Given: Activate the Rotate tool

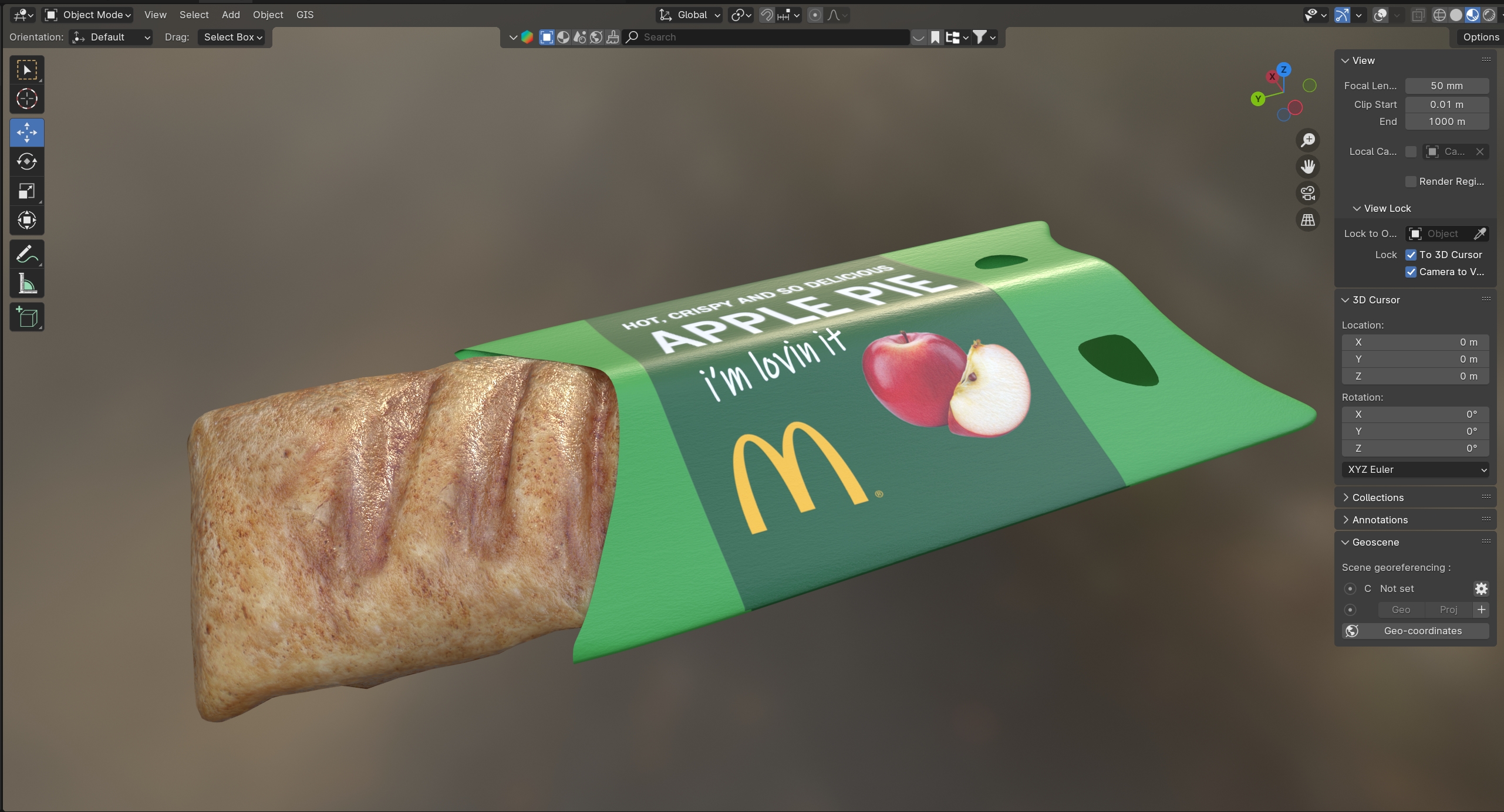Looking at the screenshot, I should pyautogui.click(x=26, y=161).
